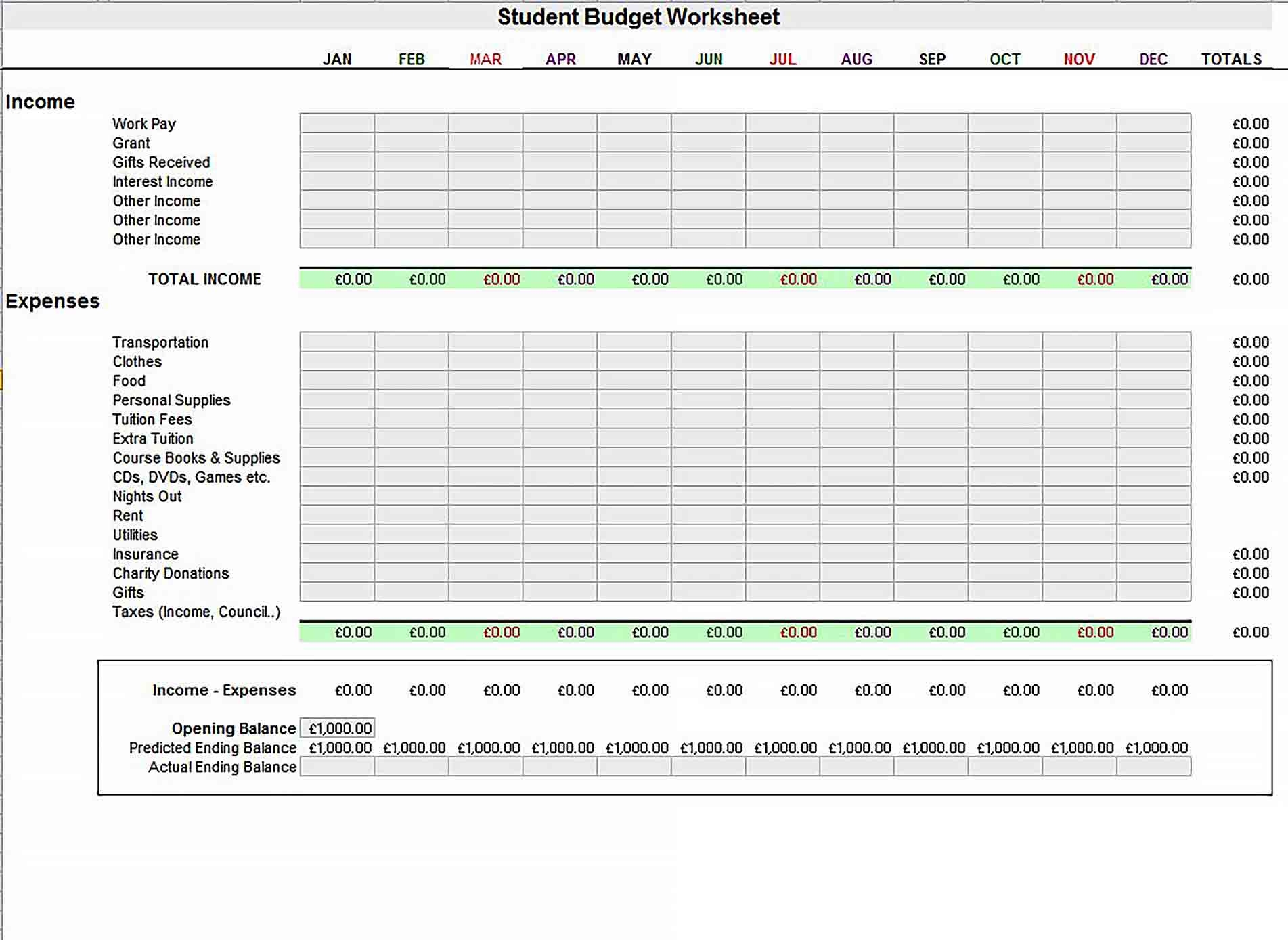Select the Income section heading
The width and height of the screenshot is (1288, 940).
point(41,102)
